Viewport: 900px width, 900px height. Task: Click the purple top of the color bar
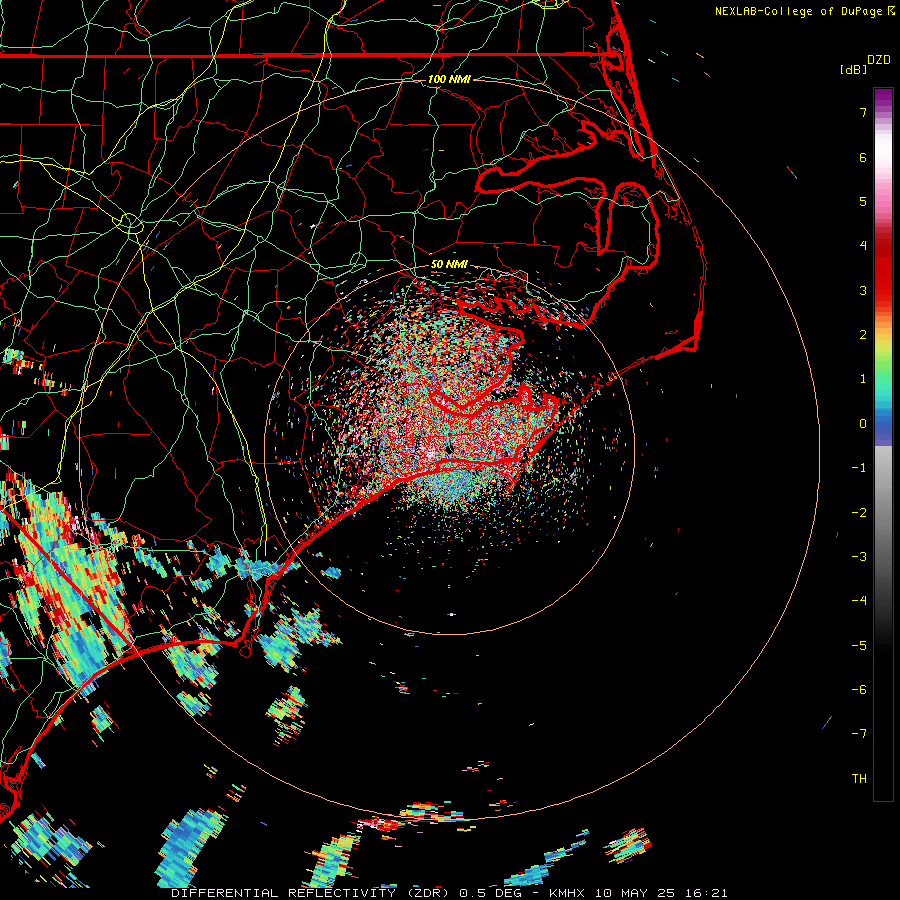pyautogui.click(x=883, y=98)
